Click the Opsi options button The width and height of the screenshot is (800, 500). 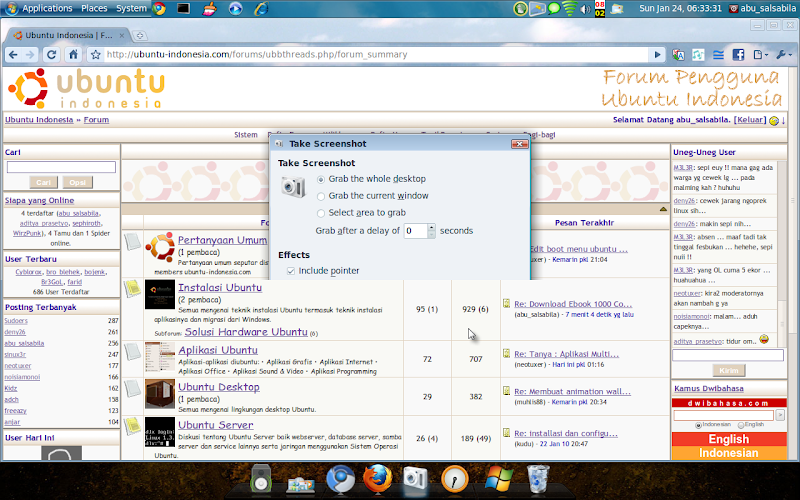tap(78, 182)
